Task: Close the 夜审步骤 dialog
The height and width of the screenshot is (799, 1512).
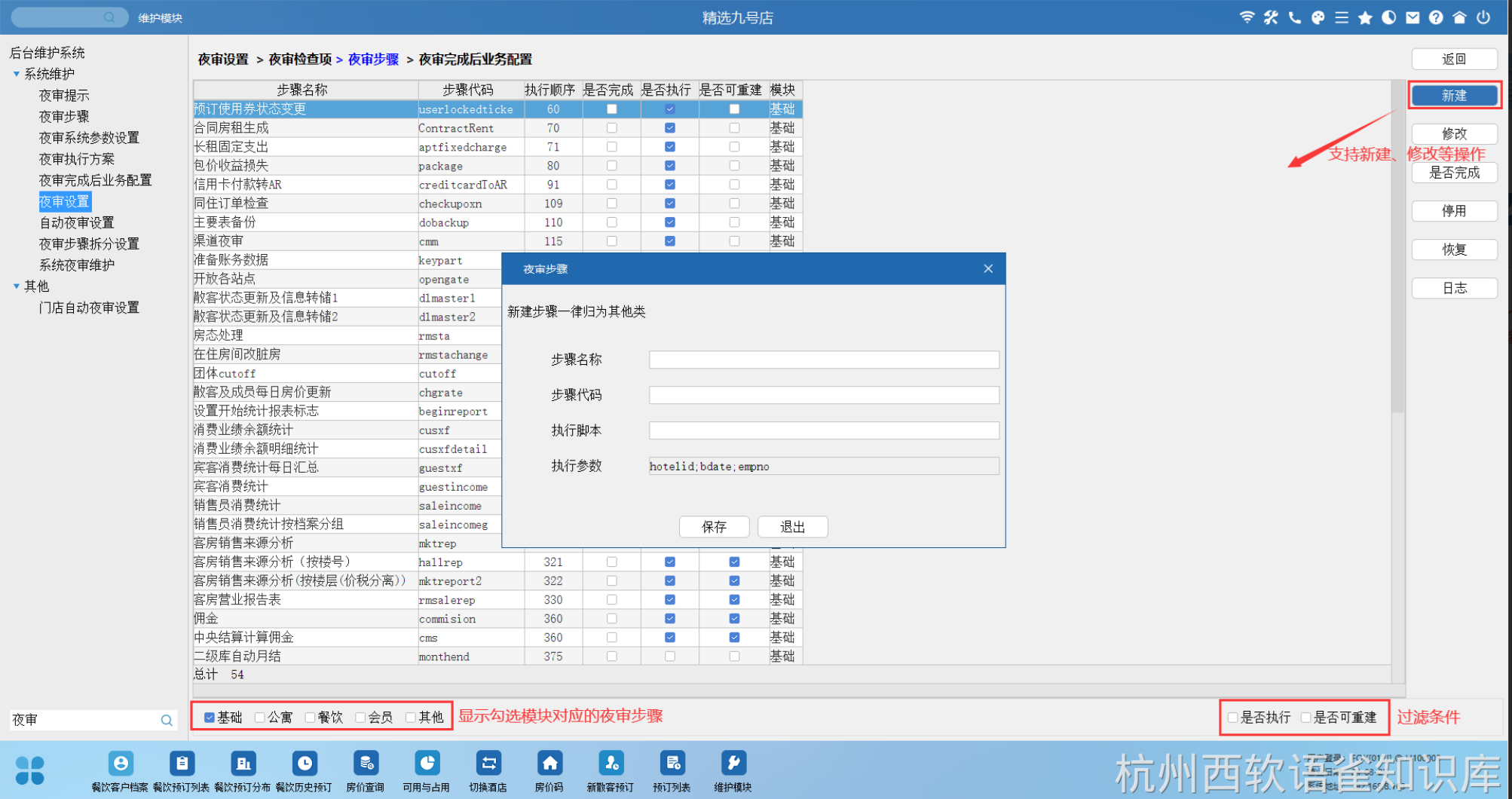Action: pyautogui.click(x=988, y=269)
